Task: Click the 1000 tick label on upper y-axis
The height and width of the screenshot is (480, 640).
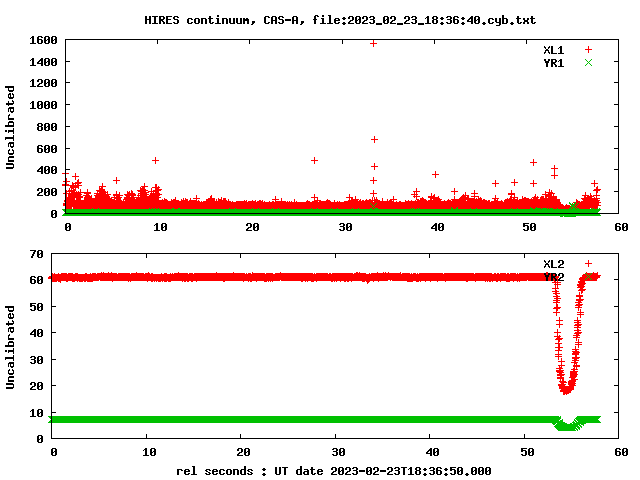Action: click(43, 105)
